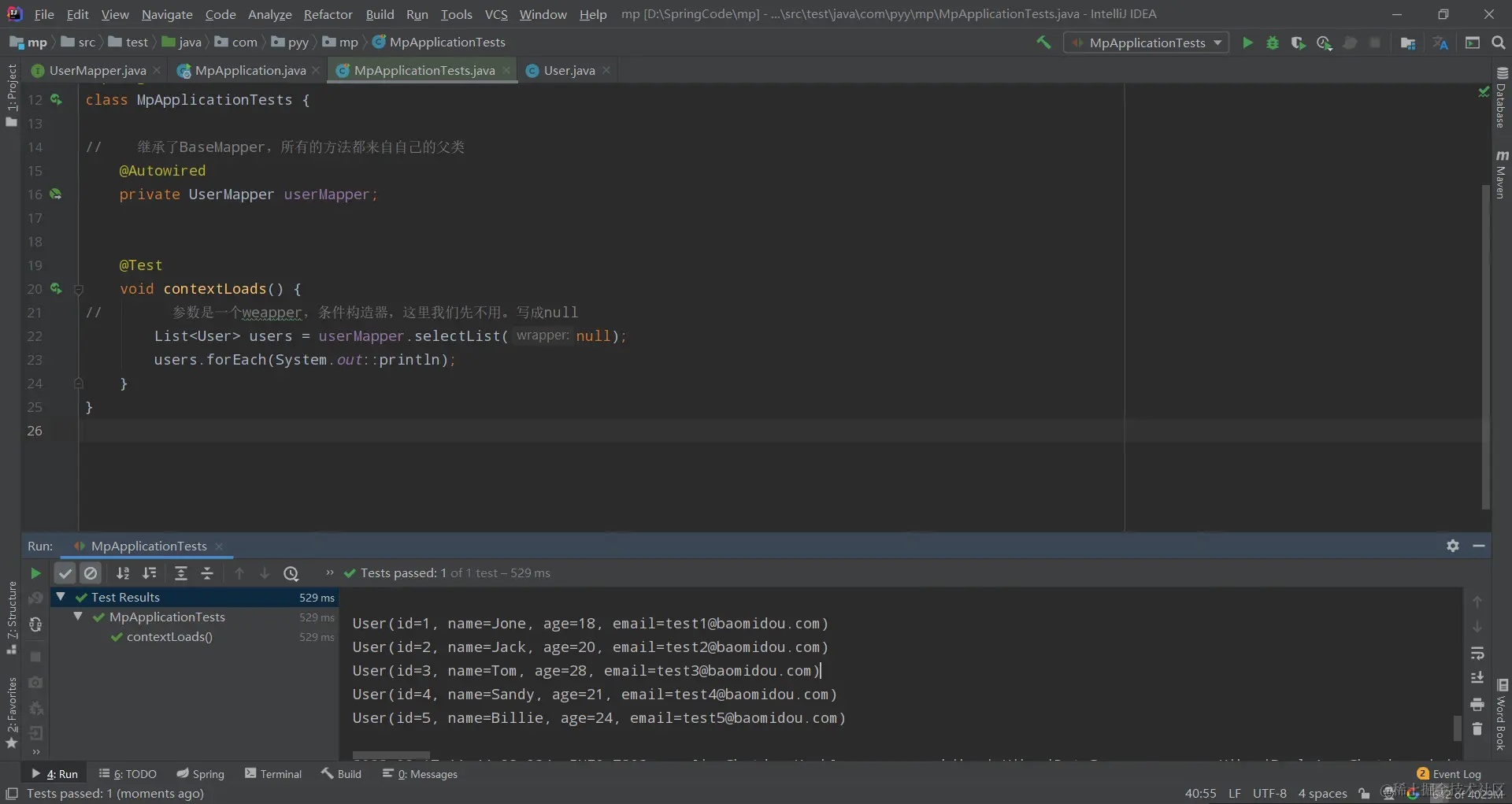Open Search Everywhere magnifier
This screenshot has height=804, width=1512.
coord(1499,43)
